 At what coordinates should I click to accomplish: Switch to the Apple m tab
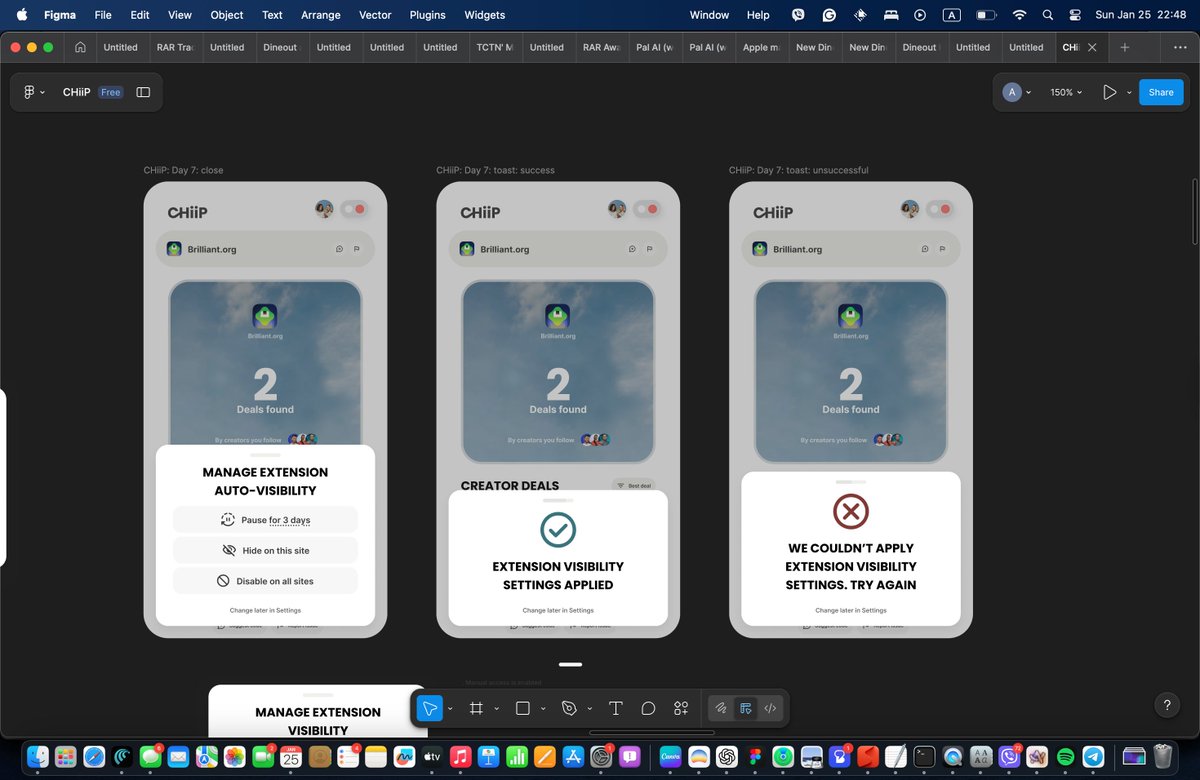pos(760,47)
